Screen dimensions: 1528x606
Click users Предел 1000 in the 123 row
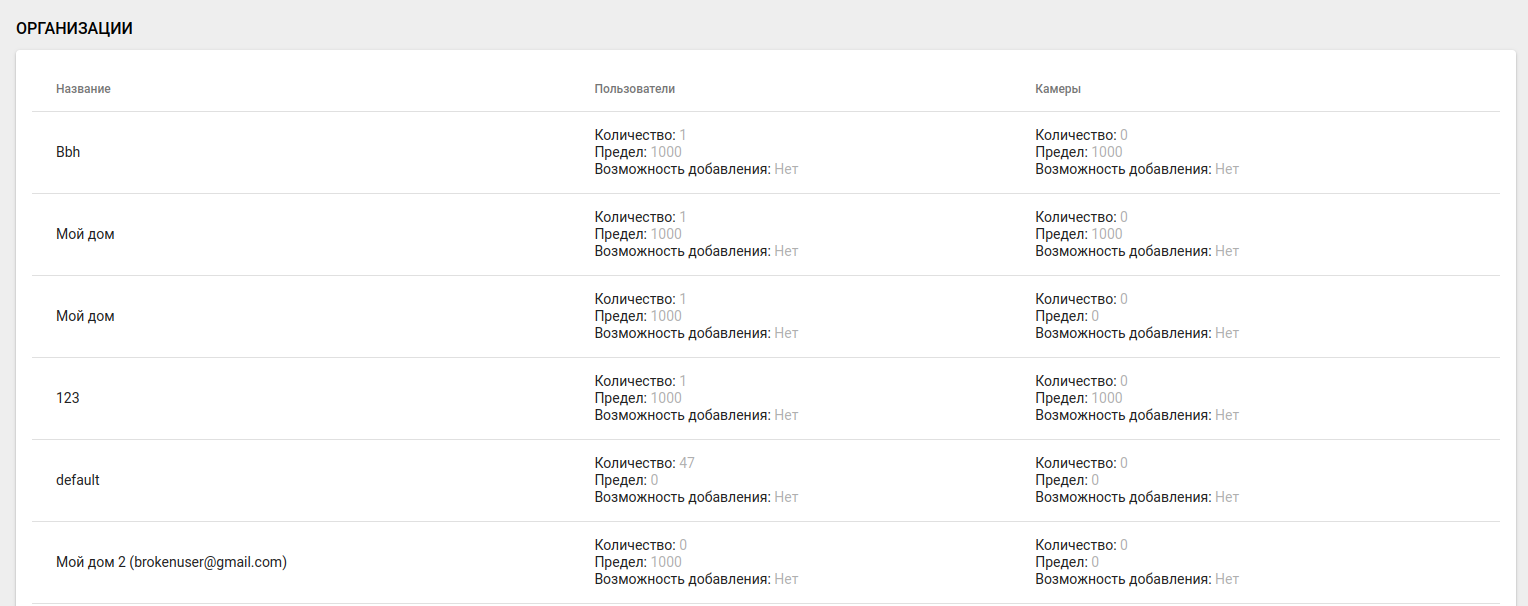pyautogui.click(x=666, y=398)
